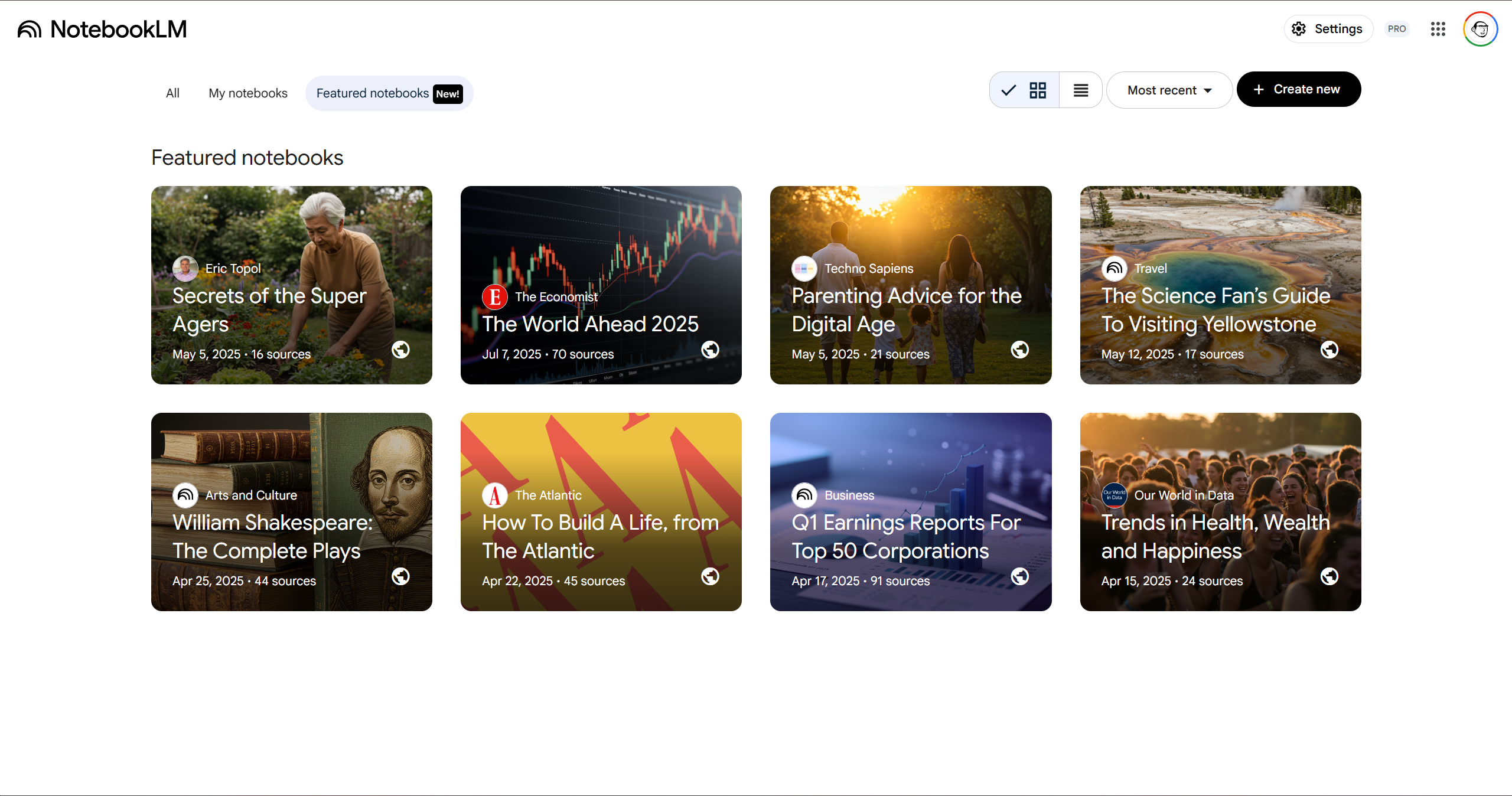Click the 'New!' badge on Featured tab

(x=448, y=94)
